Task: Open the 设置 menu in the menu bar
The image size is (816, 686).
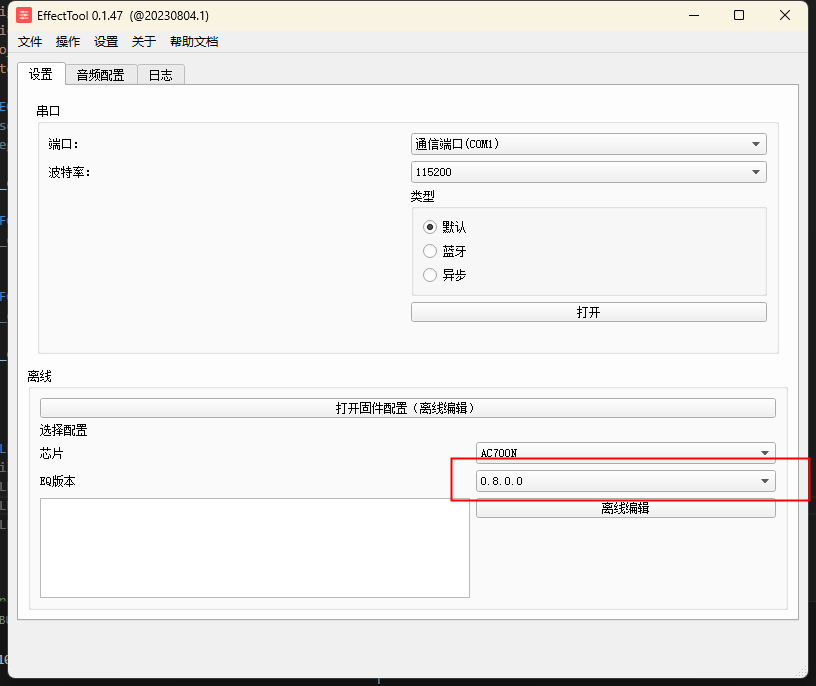Action: [106, 42]
